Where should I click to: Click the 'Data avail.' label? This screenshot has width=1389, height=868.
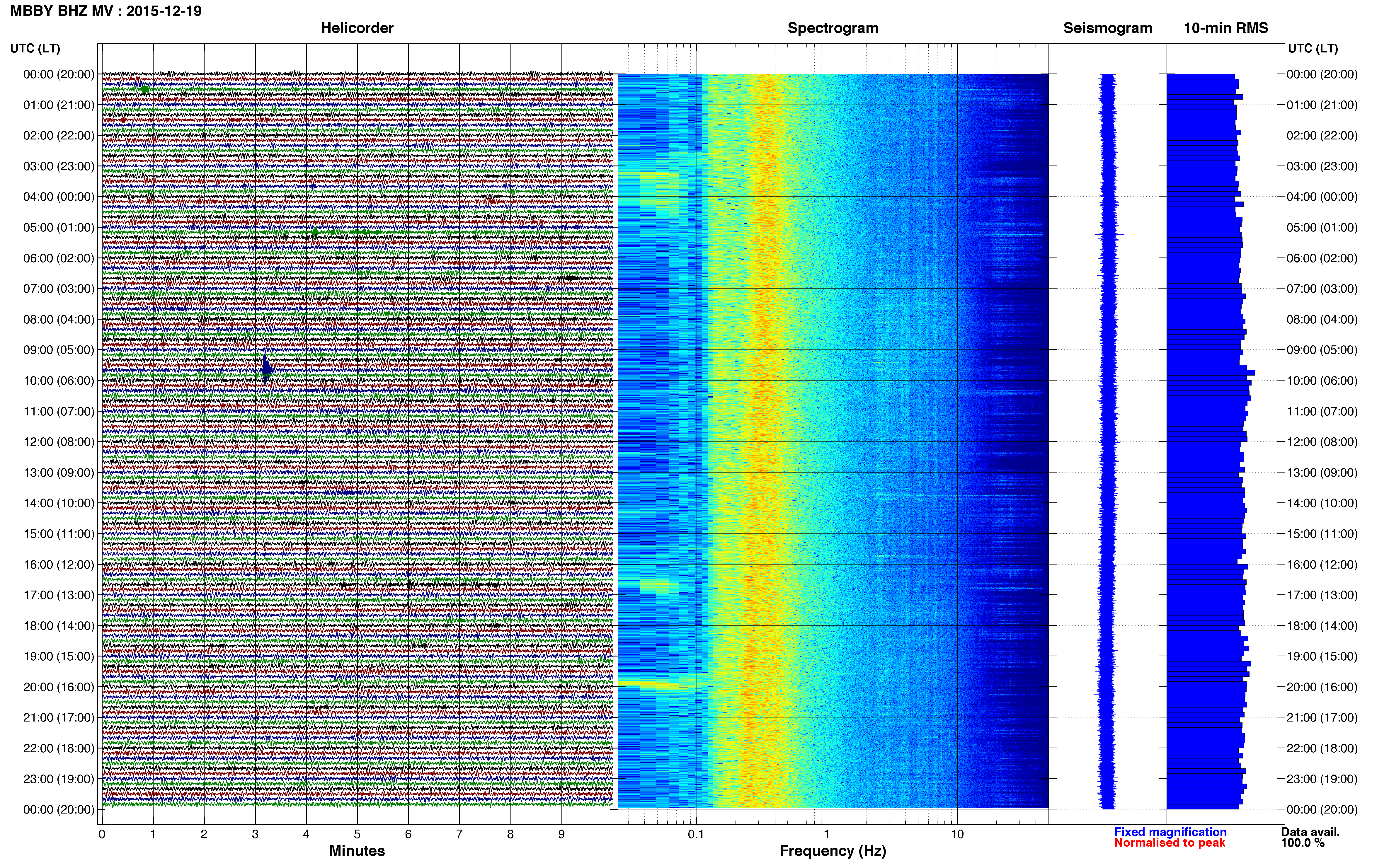pos(1310,832)
